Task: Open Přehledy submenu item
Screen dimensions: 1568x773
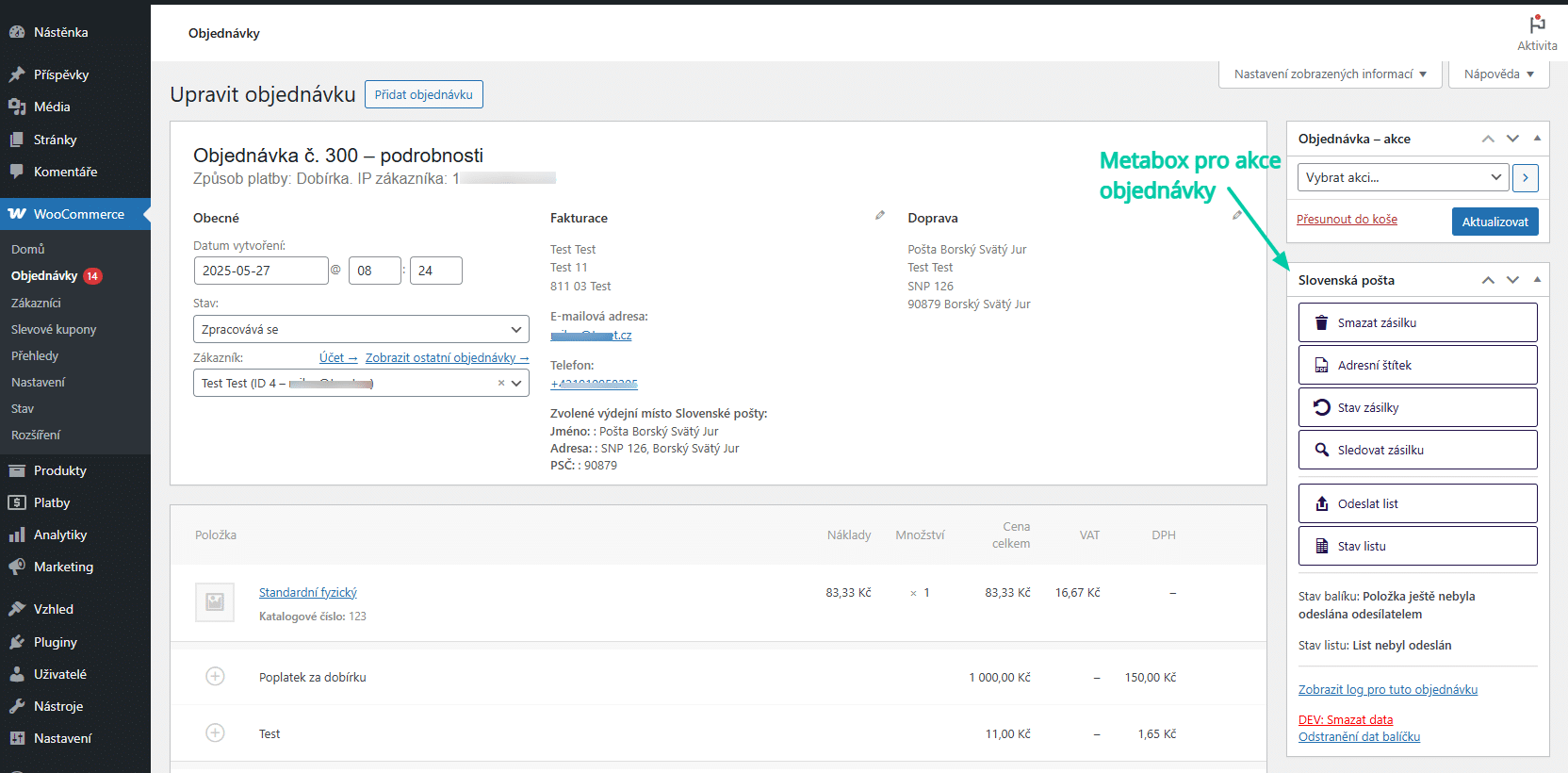Action: [35, 355]
